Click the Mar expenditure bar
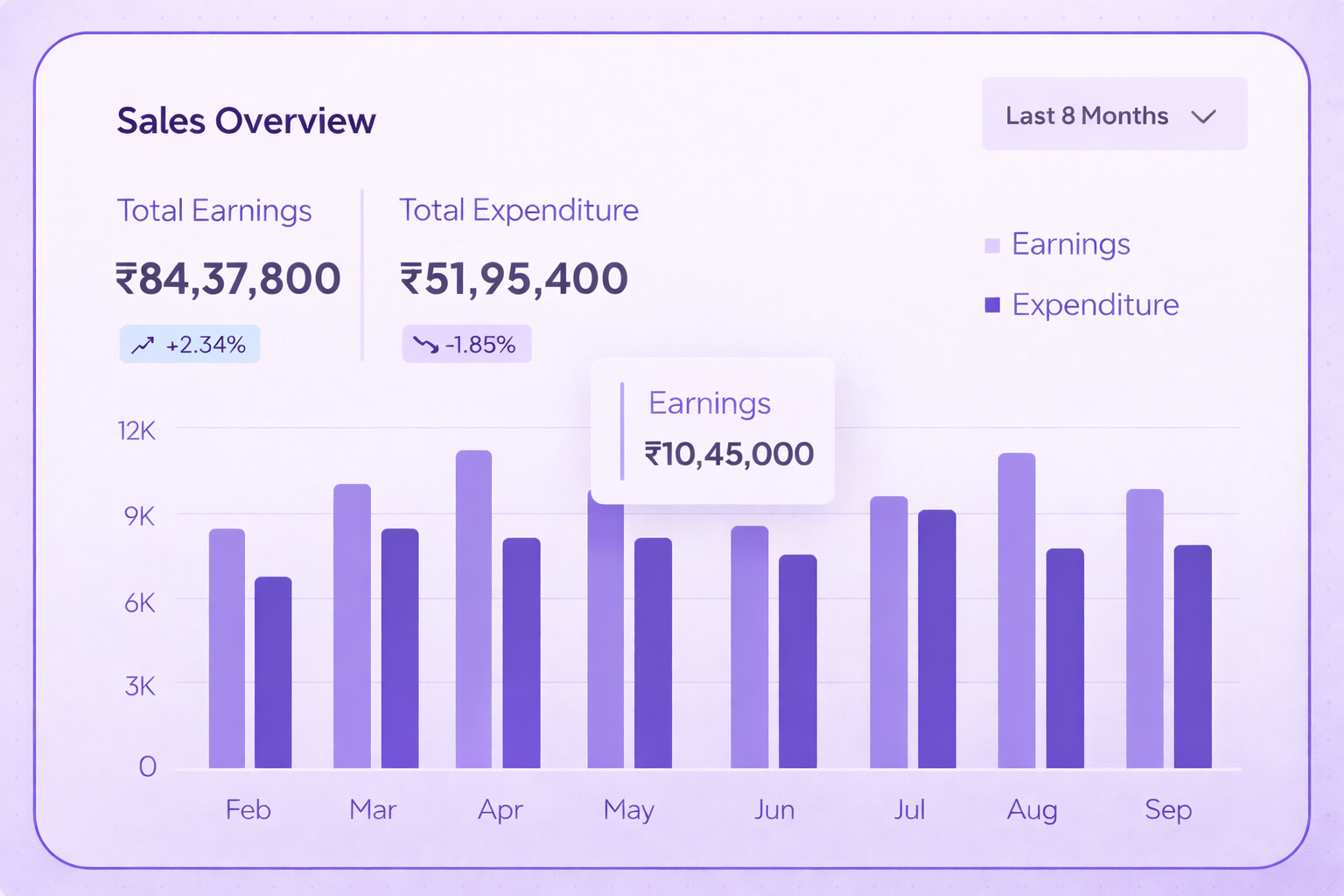Screen dimensions: 1344x896 click(x=400, y=648)
